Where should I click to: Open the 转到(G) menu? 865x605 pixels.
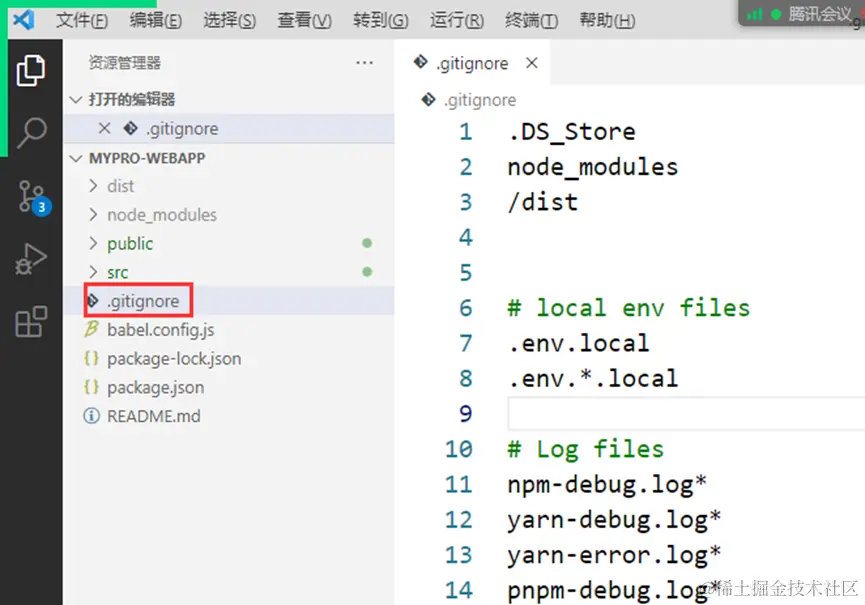coord(381,20)
